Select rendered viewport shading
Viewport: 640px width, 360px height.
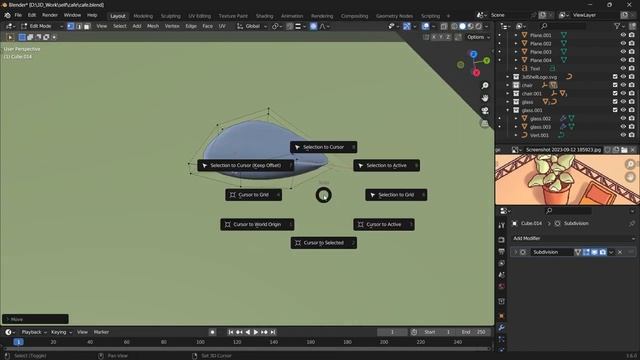point(479,26)
